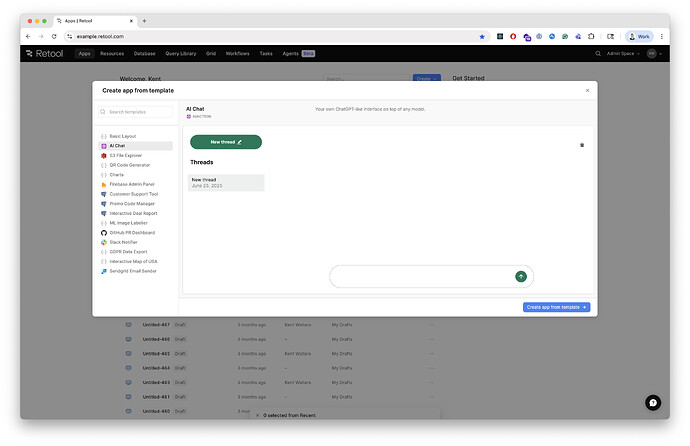Click Untitled-453 in the background app list
The width and height of the screenshot is (690, 446).
click(156, 383)
